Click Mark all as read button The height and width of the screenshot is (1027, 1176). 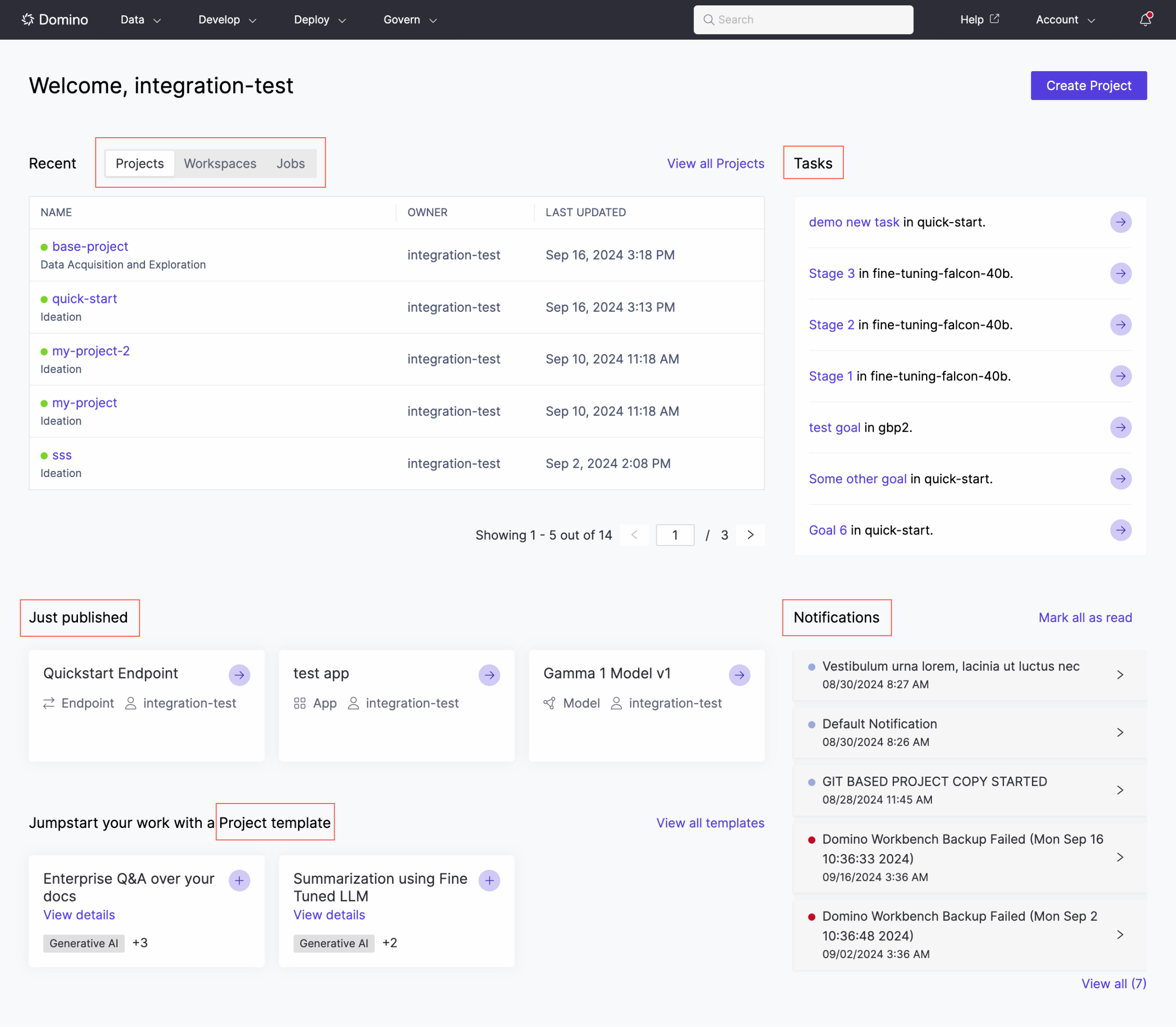(1085, 617)
